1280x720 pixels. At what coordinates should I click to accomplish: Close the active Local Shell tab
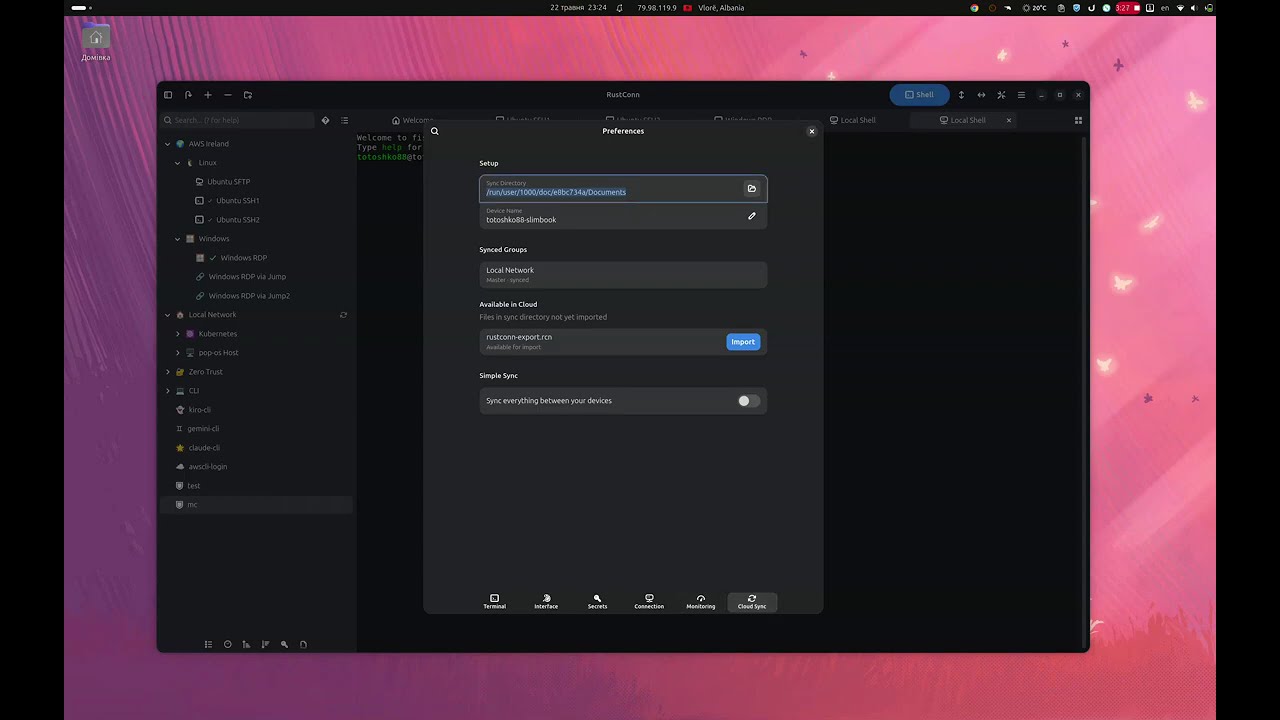pyautogui.click(x=1009, y=120)
